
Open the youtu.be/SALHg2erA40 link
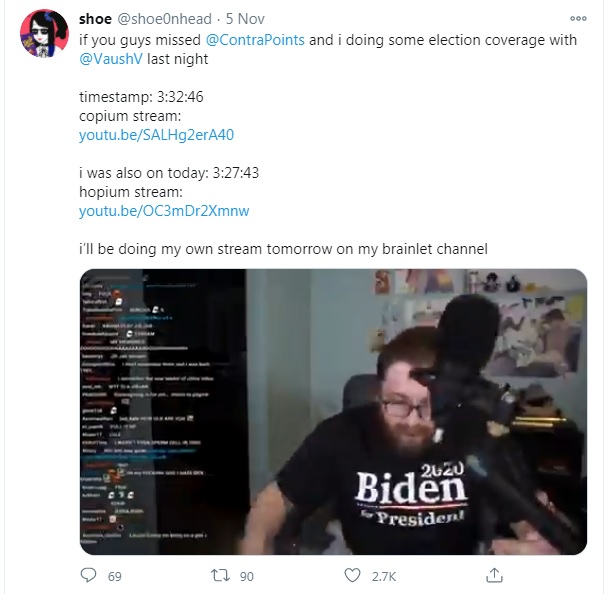[156, 135]
